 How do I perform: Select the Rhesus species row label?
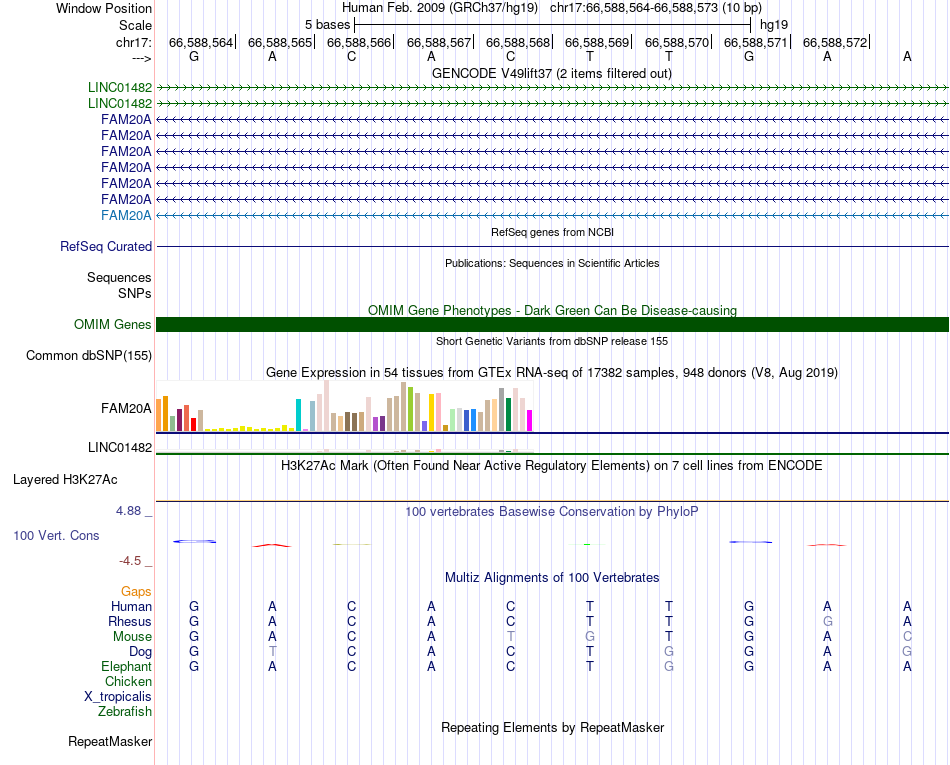130,621
